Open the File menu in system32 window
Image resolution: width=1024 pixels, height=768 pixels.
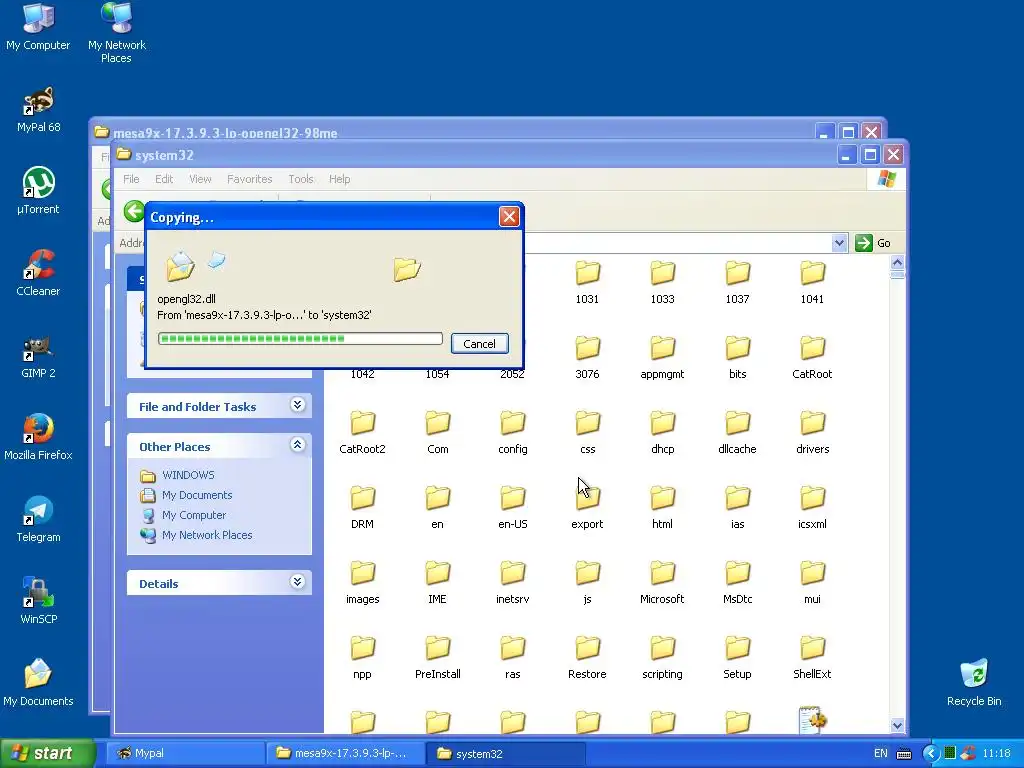131,179
